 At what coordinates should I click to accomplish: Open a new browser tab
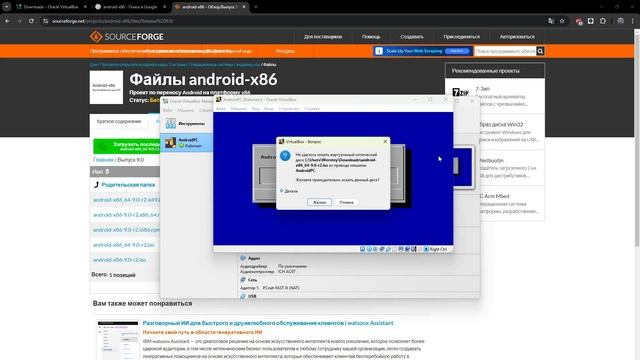tap(256, 7)
